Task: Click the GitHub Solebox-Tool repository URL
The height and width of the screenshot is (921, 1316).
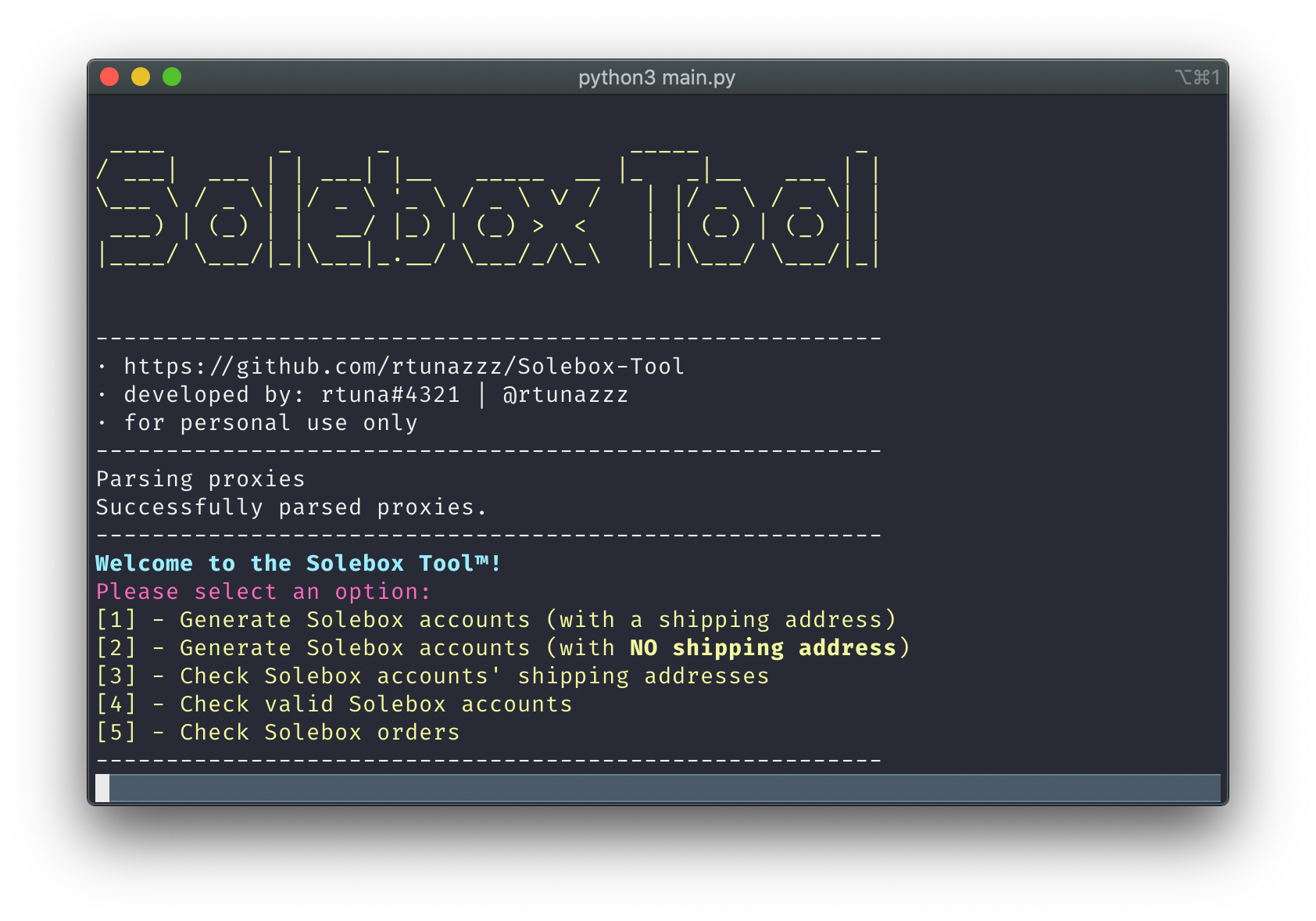Action: click(x=404, y=367)
